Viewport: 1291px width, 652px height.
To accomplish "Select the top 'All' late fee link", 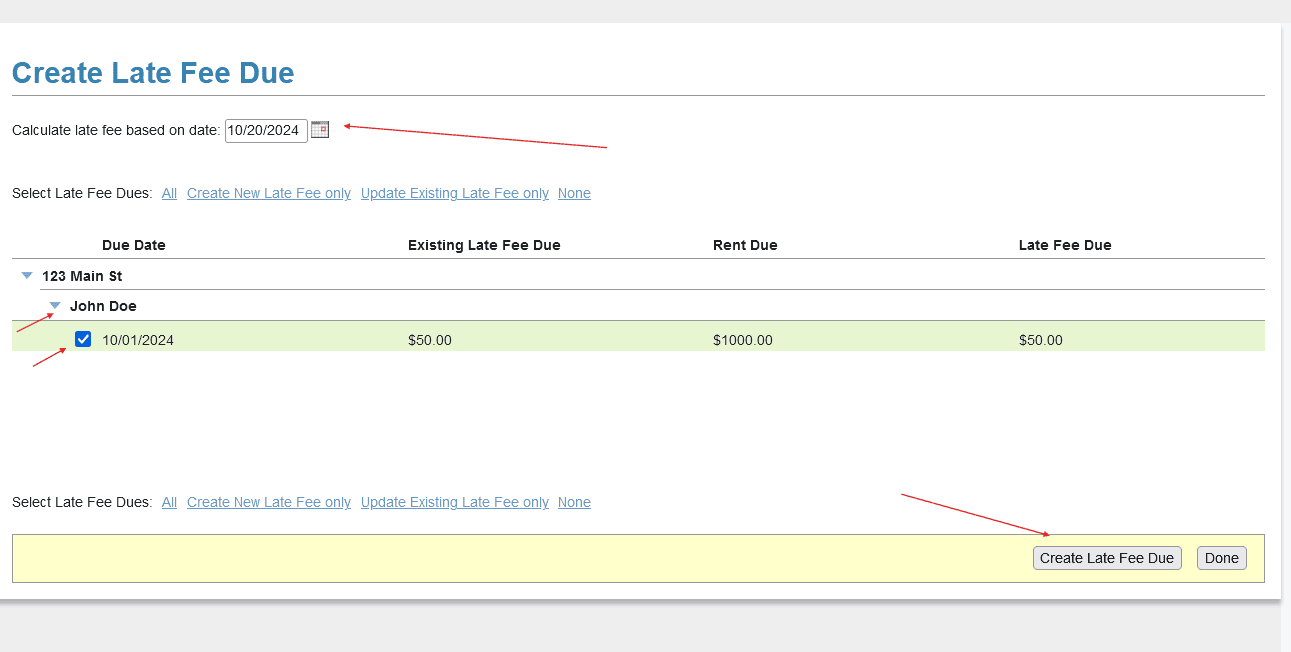I will point(169,193).
